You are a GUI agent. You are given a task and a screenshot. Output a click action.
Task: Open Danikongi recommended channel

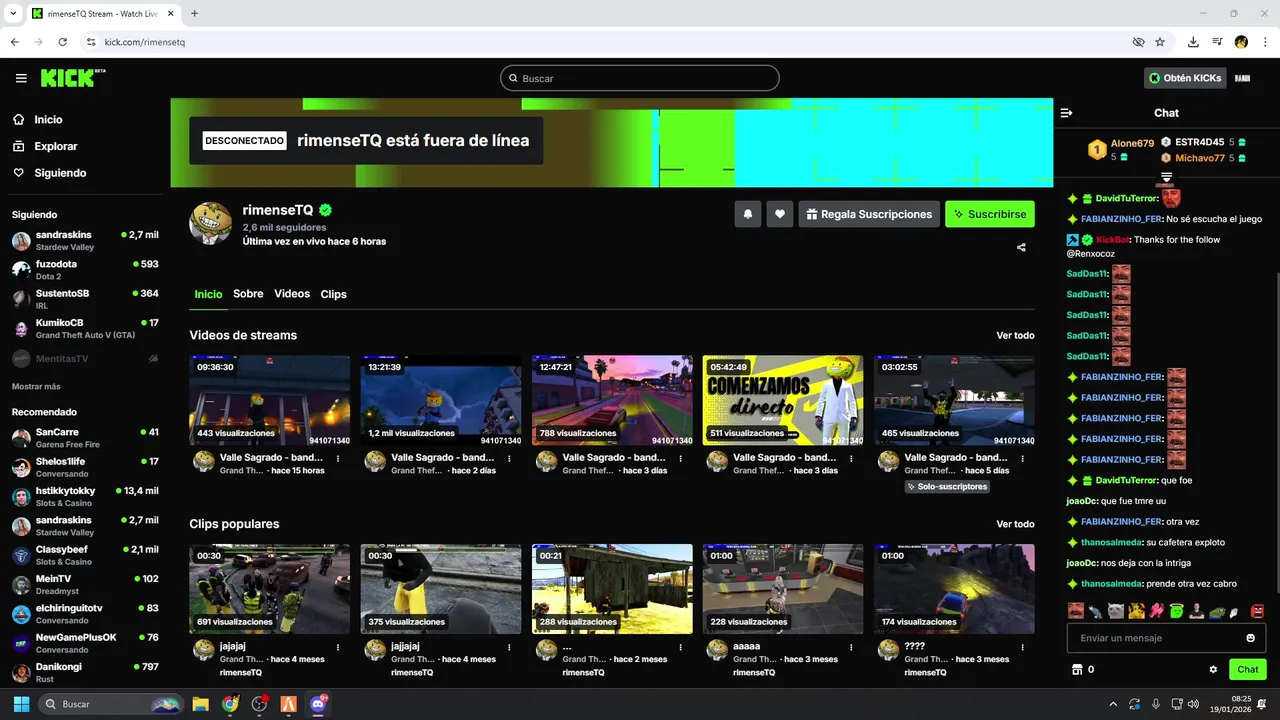click(85, 672)
